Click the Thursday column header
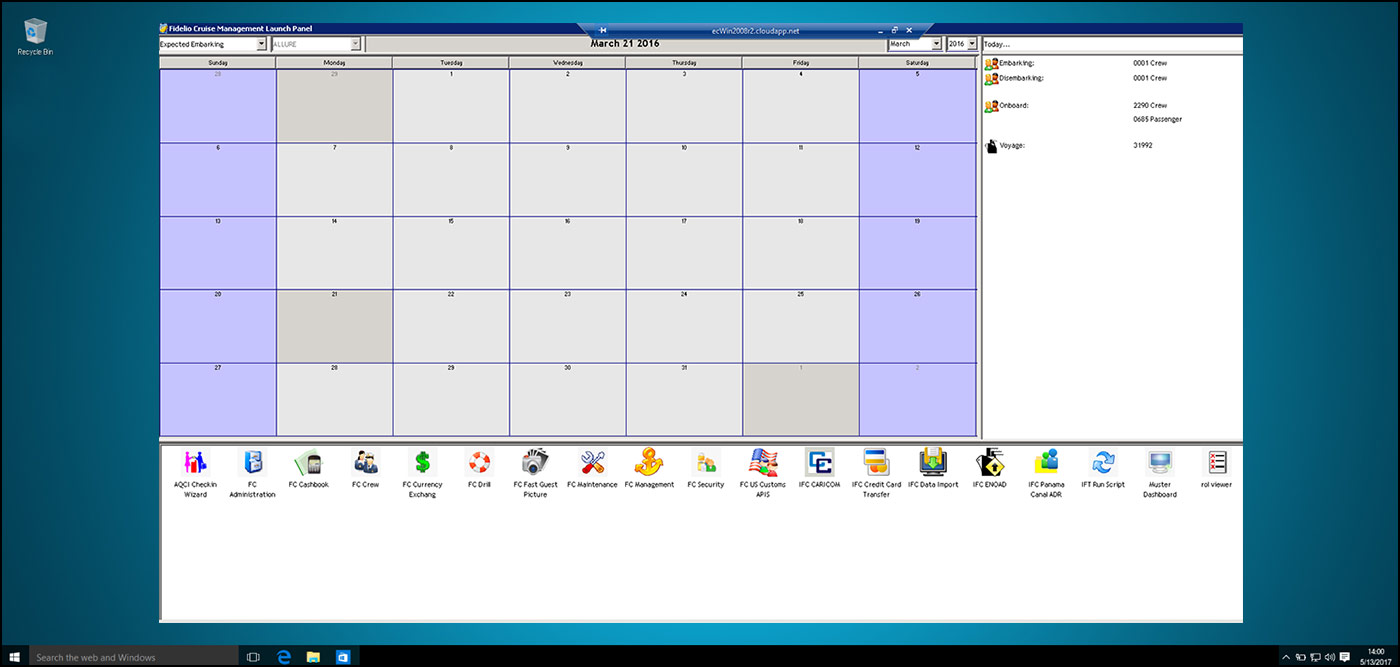The image size is (1400, 667). [684, 63]
